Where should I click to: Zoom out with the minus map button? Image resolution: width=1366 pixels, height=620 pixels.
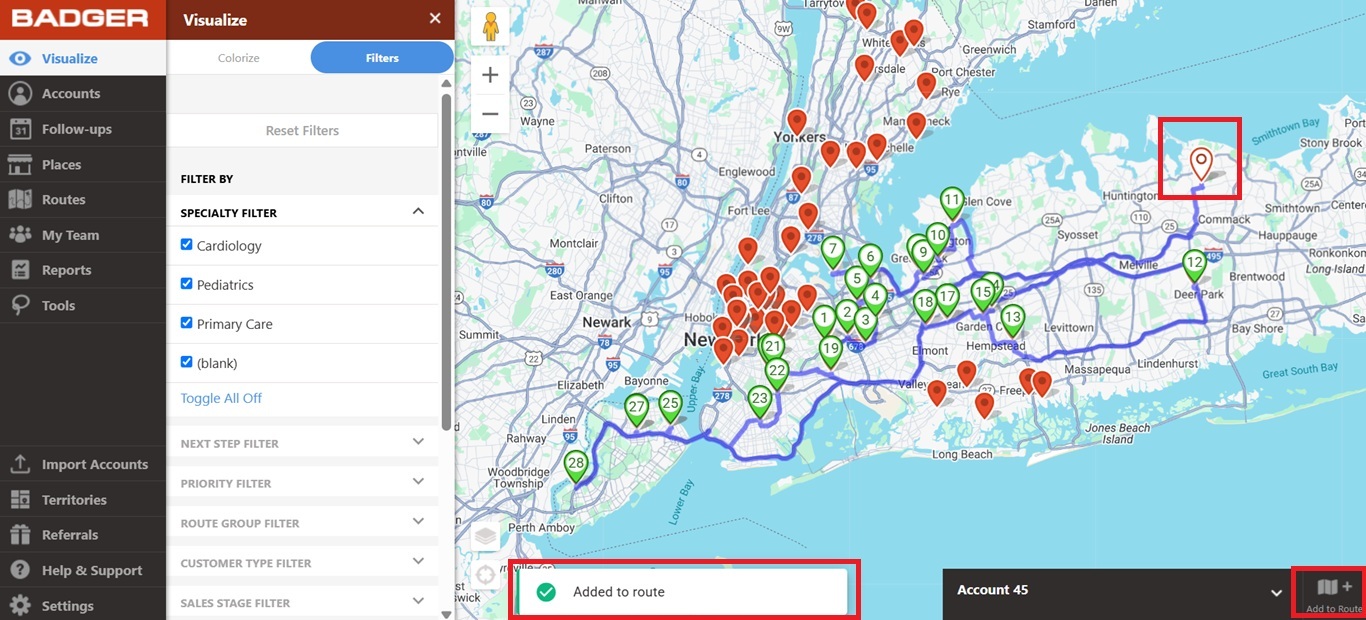pos(490,114)
